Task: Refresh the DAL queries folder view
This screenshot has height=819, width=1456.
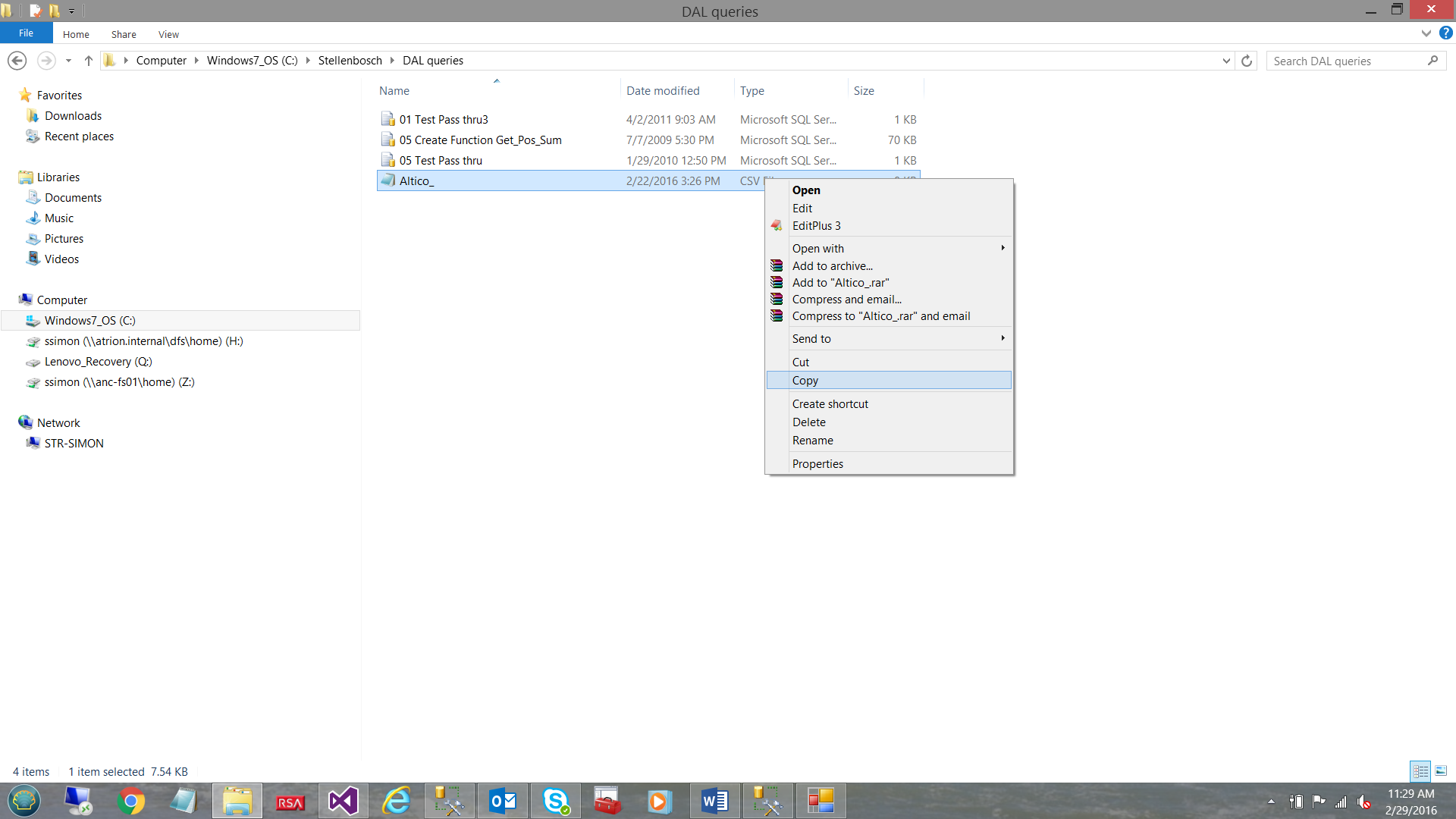Action: click(1247, 60)
